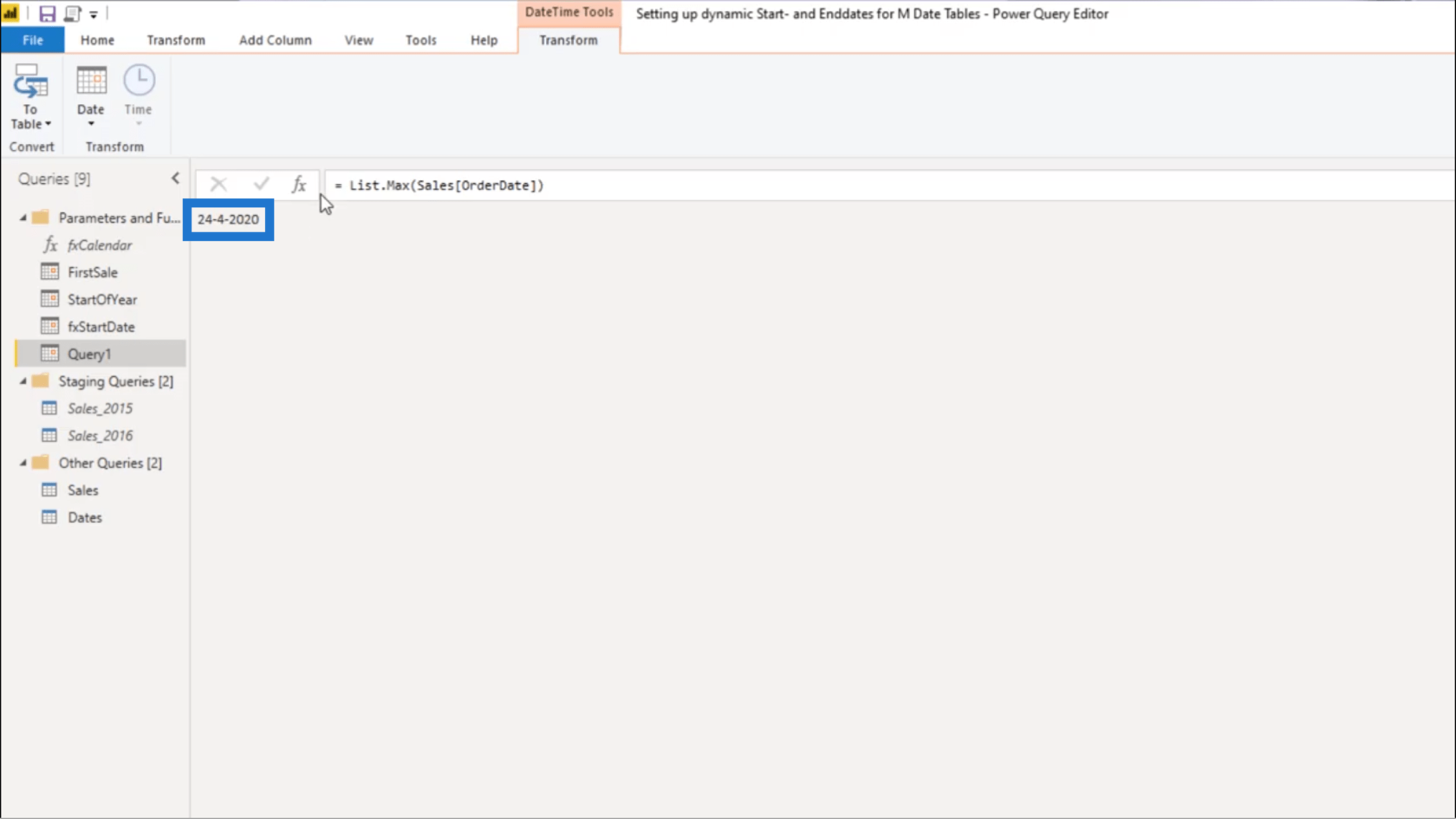Collapse the Staging Queries folder
1456x819 pixels.
click(x=23, y=381)
